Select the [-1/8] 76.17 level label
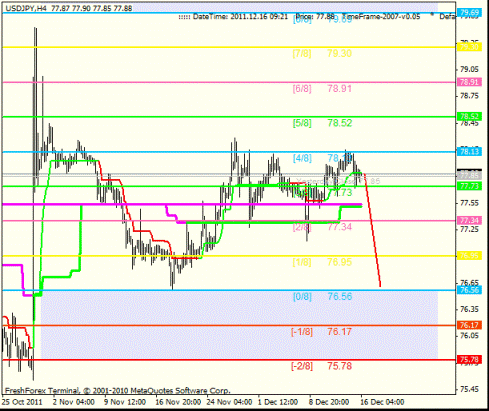The image size is (489, 411). point(321,332)
